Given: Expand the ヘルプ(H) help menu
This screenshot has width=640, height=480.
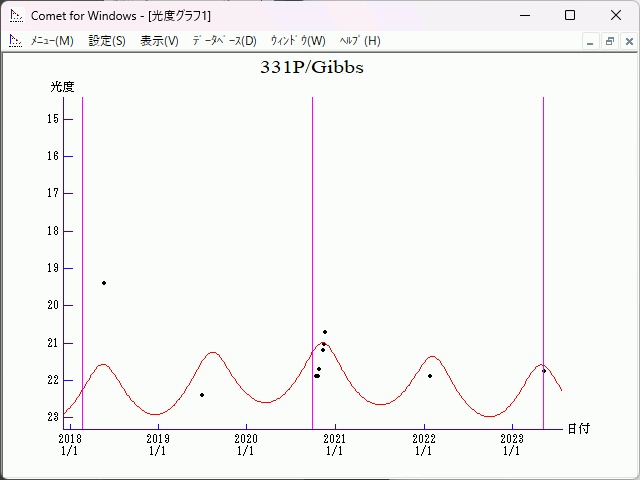Looking at the screenshot, I should click(x=359, y=41).
